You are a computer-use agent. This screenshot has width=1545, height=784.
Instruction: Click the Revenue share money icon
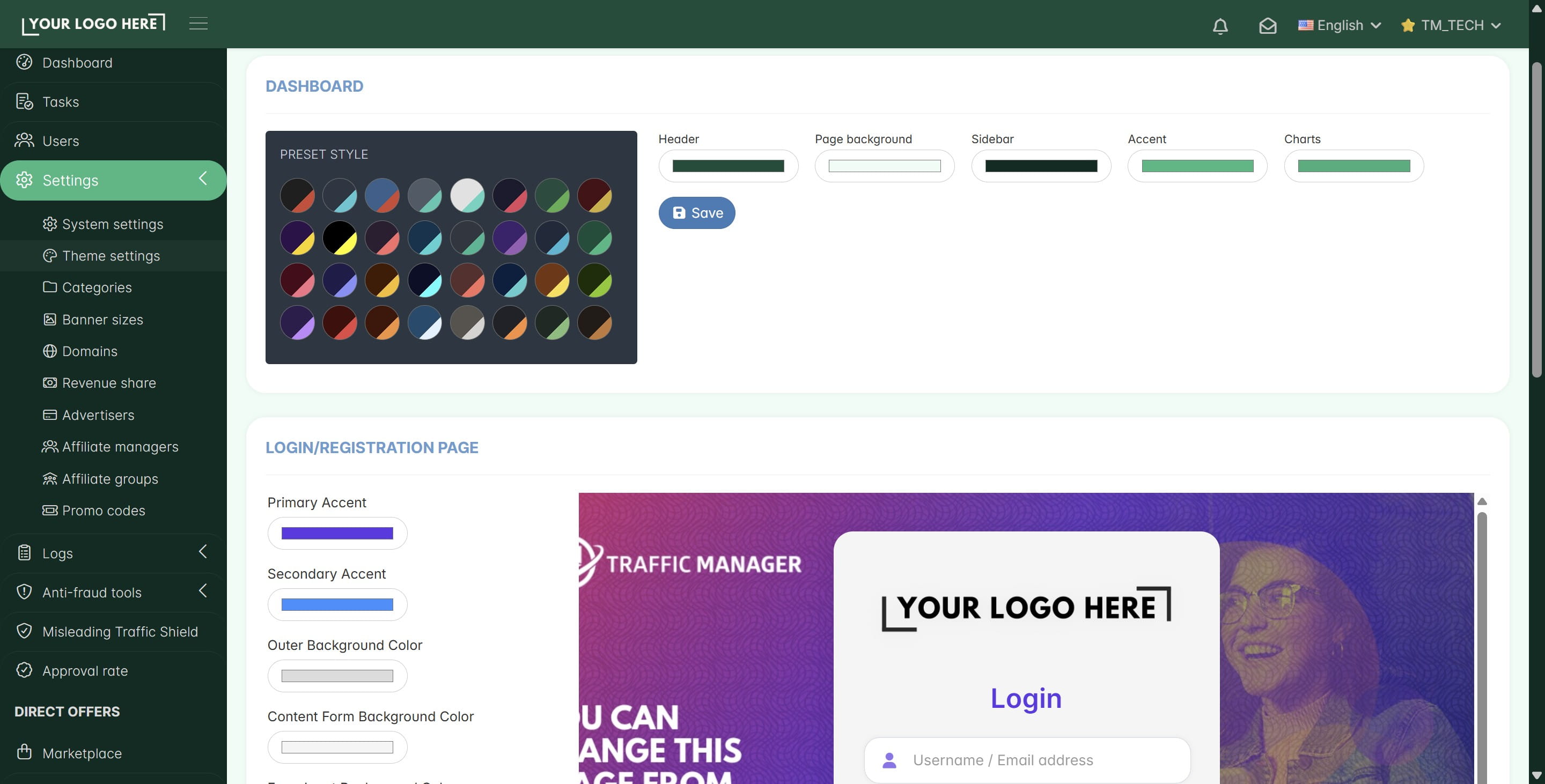pyautogui.click(x=50, y=382)
